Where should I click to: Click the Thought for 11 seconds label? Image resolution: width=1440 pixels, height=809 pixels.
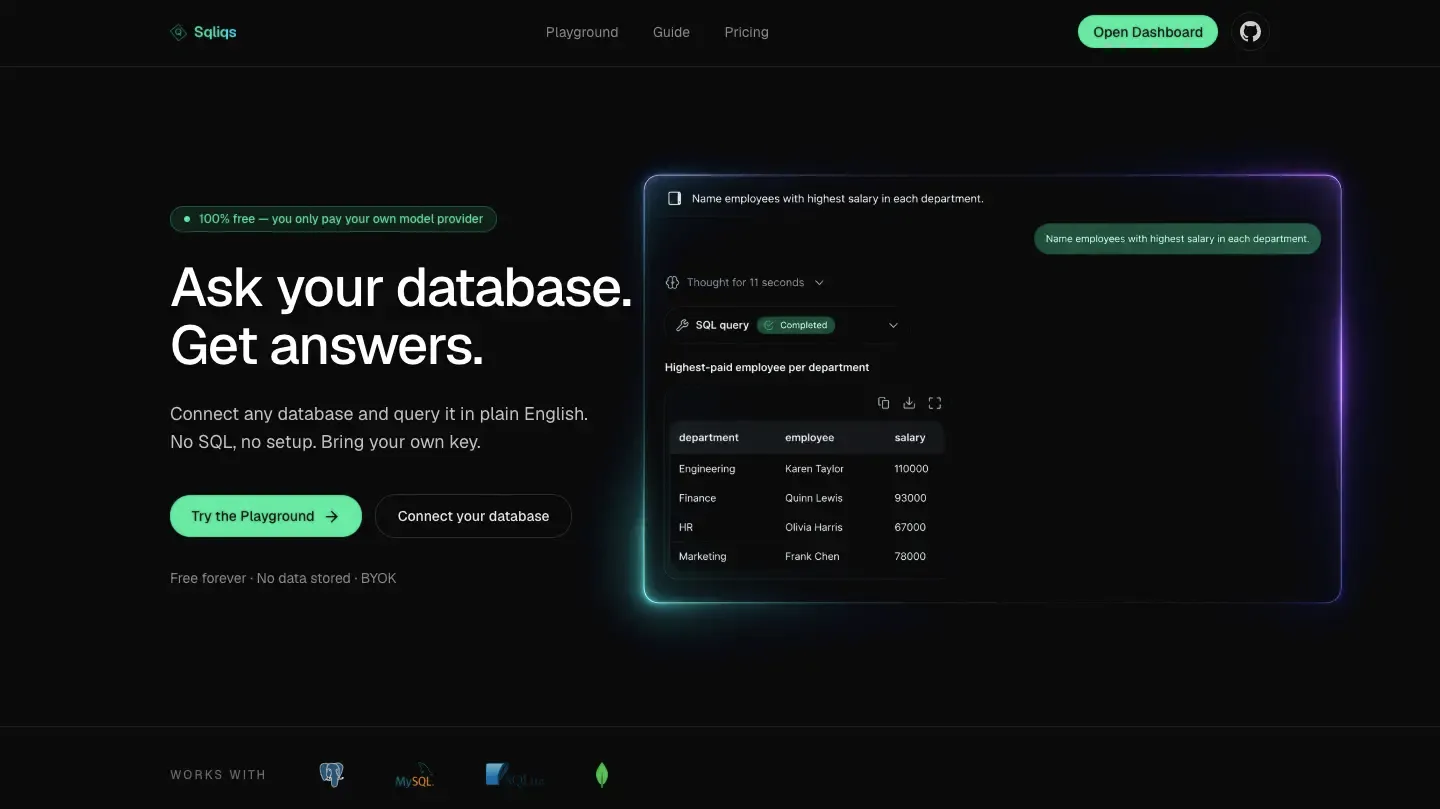pyautogui.click(x=745, y=283)
